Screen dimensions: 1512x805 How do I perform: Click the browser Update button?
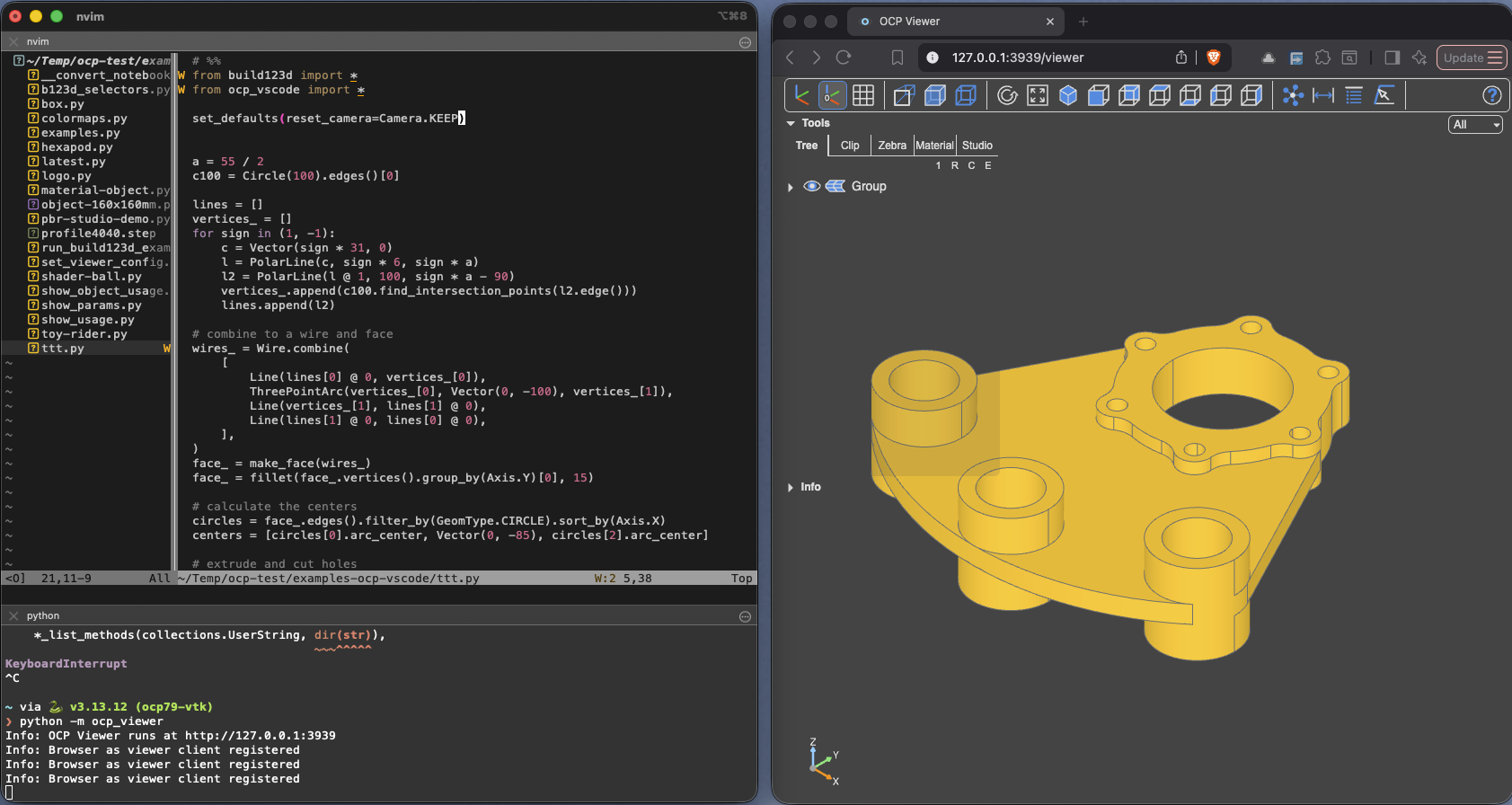tap(1472, 57)
